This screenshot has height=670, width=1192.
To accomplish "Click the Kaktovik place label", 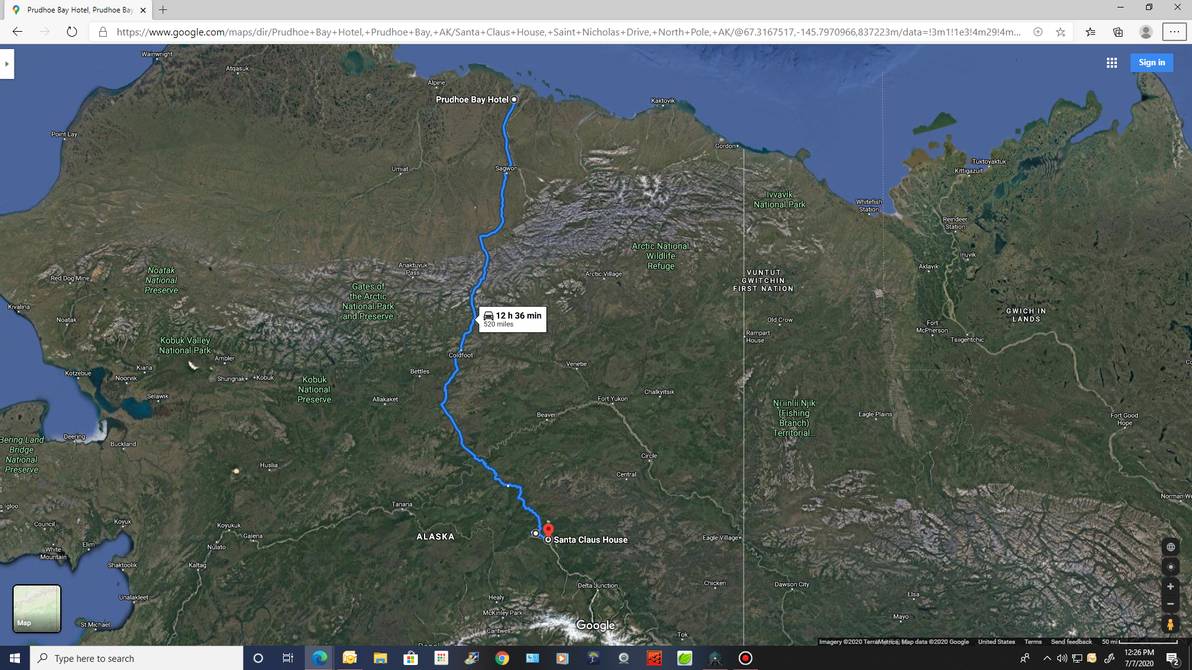I will [663, 100].
